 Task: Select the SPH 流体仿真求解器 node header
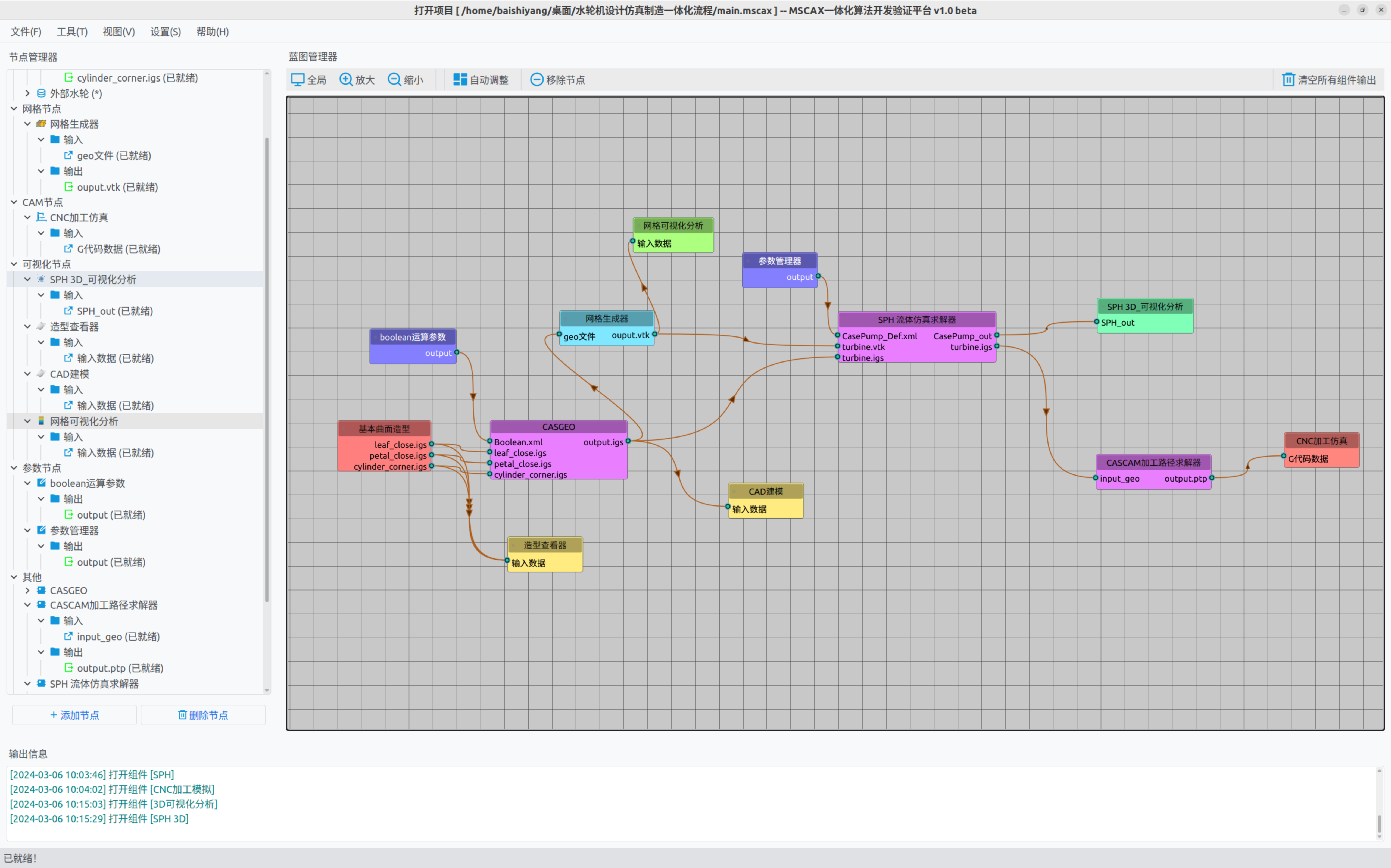(916, 320)
